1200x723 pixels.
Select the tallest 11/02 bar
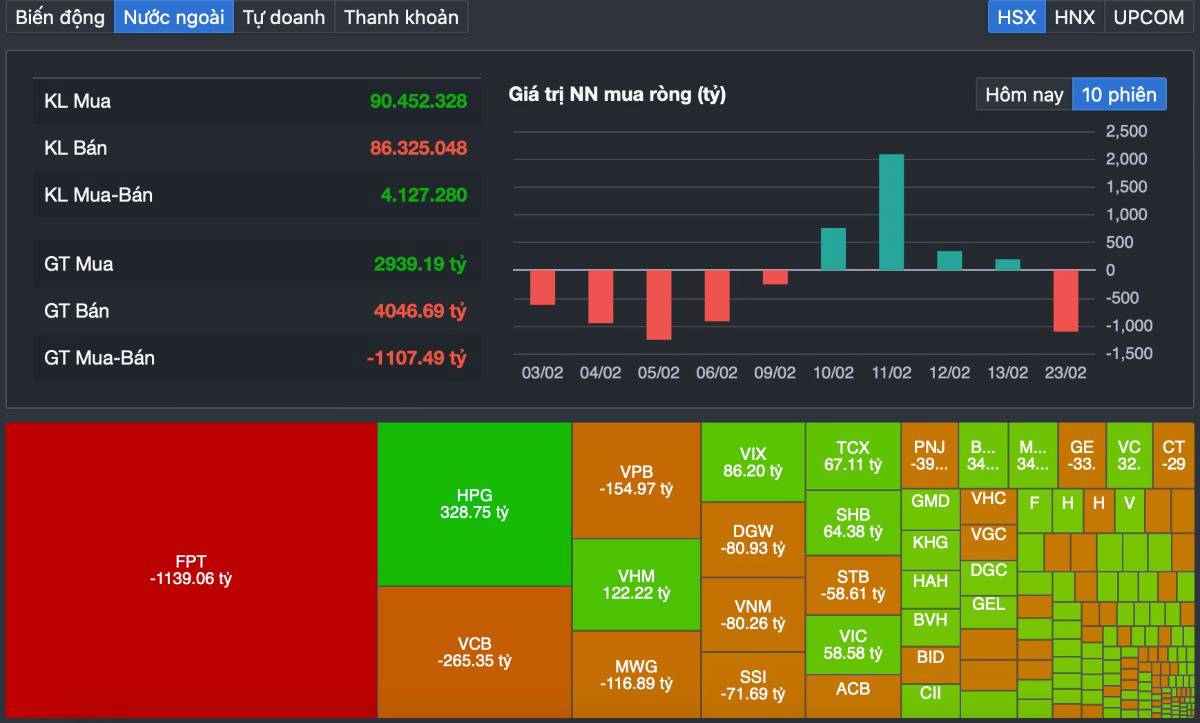click(x=891, y=212)
